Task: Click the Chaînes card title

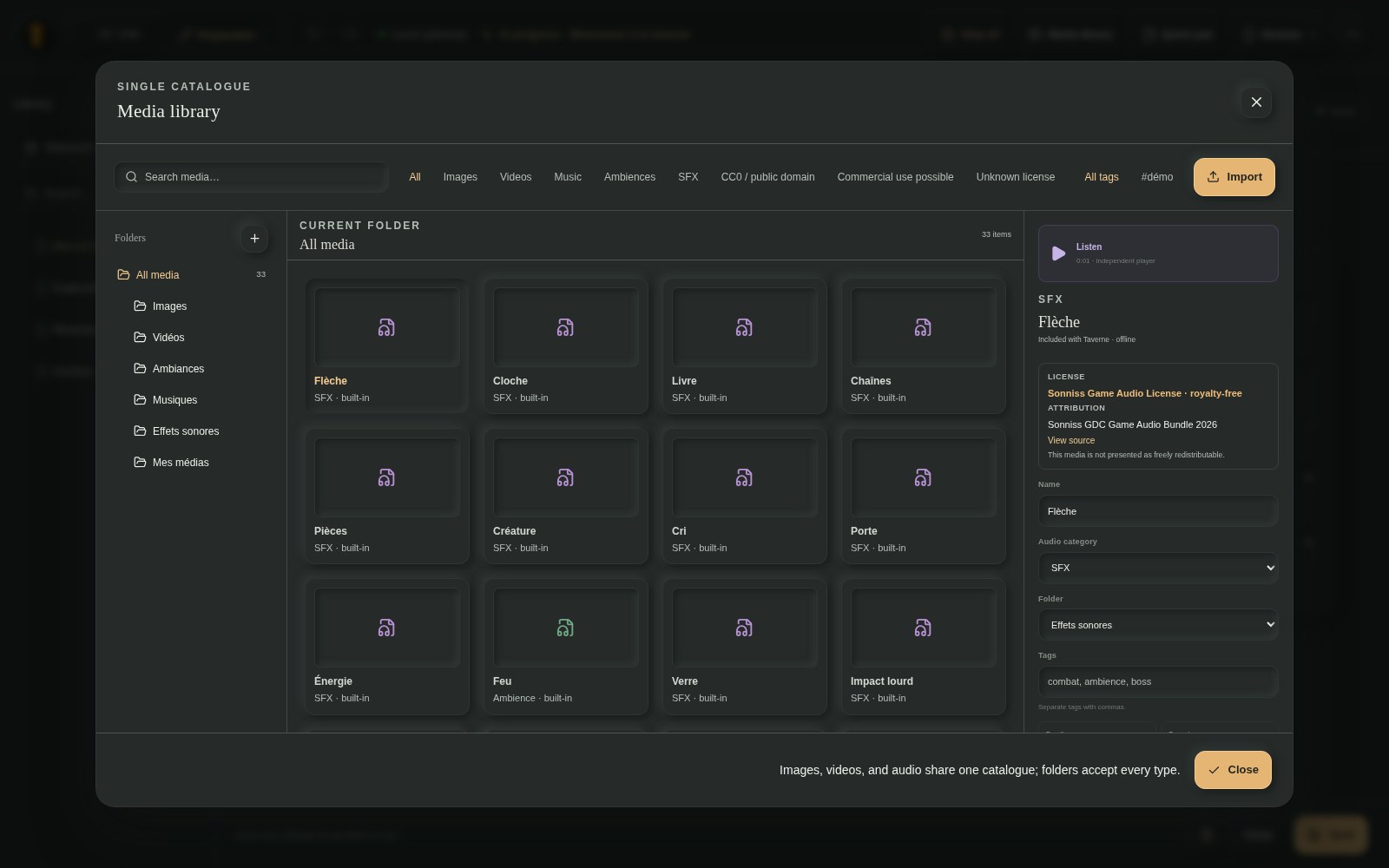Action: pyautogui.click(x=871, y=381)
